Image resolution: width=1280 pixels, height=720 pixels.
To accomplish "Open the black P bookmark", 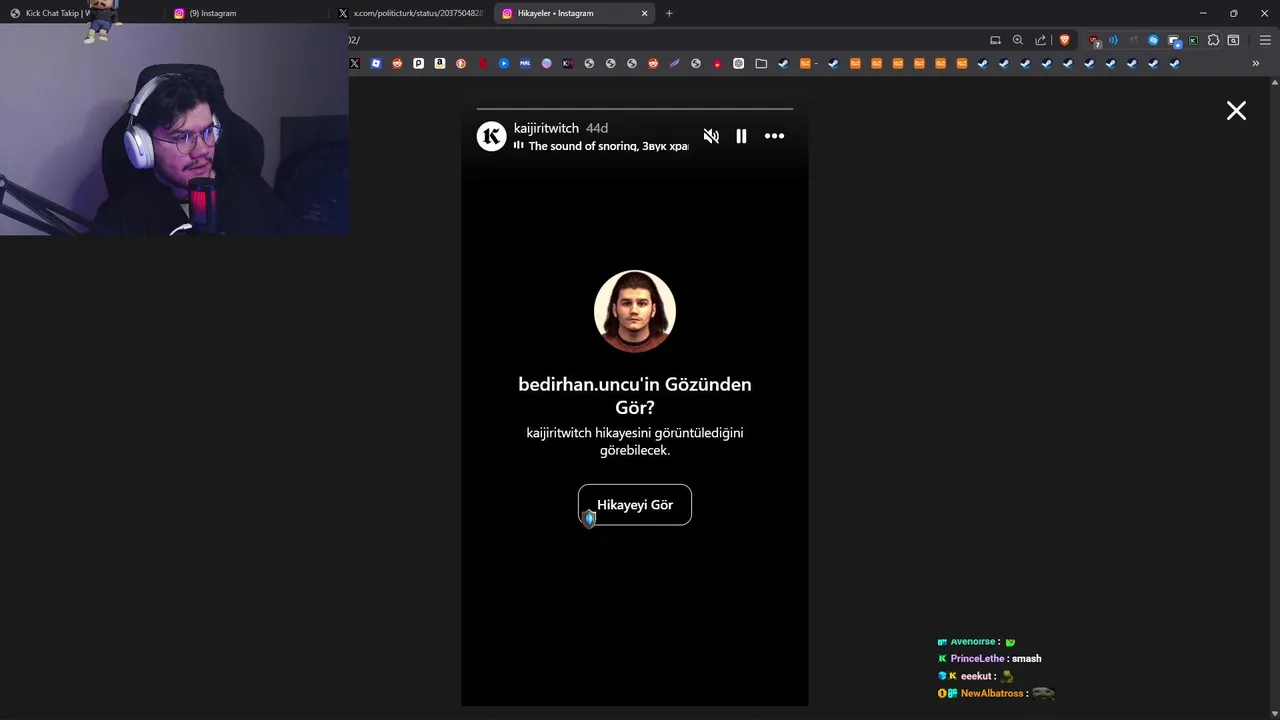I will (x=418, y=63).
